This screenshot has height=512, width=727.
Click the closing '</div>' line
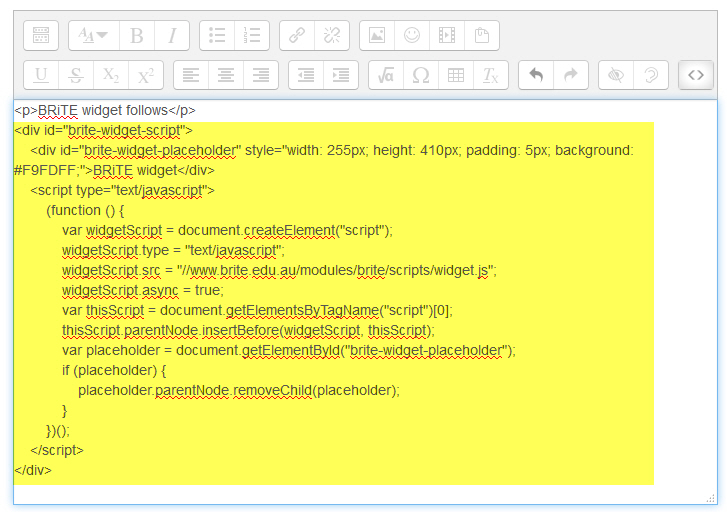coord(33,470)
